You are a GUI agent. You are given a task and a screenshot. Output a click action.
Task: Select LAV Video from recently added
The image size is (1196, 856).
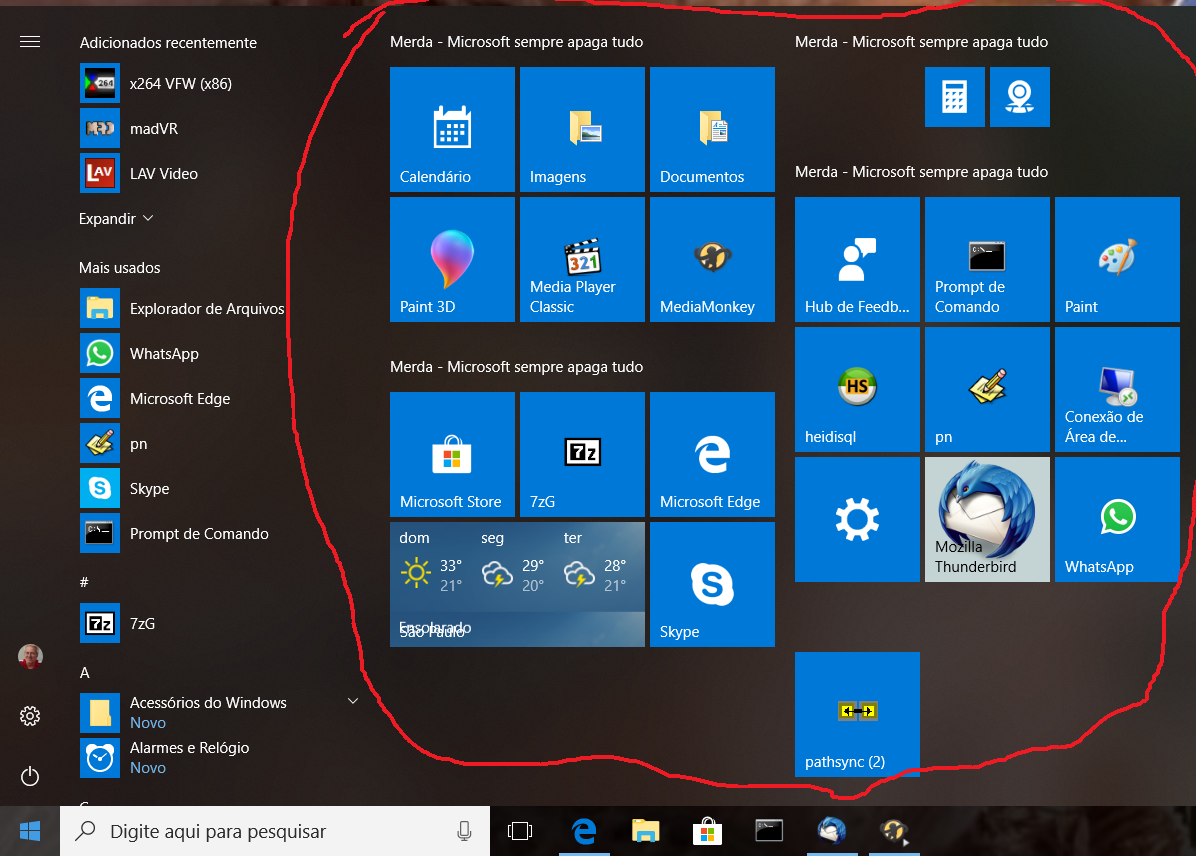coord(164,174)
